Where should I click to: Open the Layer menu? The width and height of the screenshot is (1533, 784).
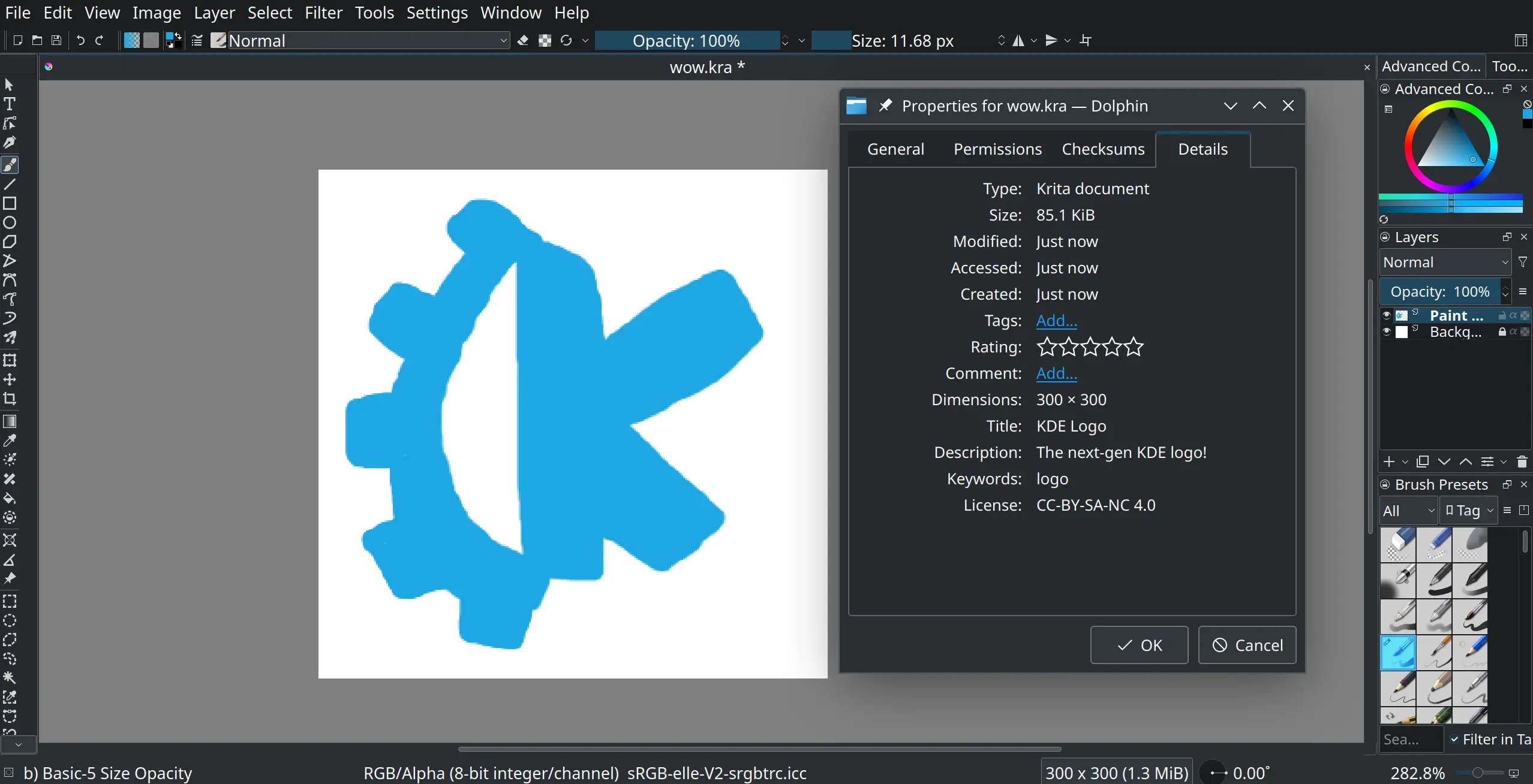tap(214, 13)
